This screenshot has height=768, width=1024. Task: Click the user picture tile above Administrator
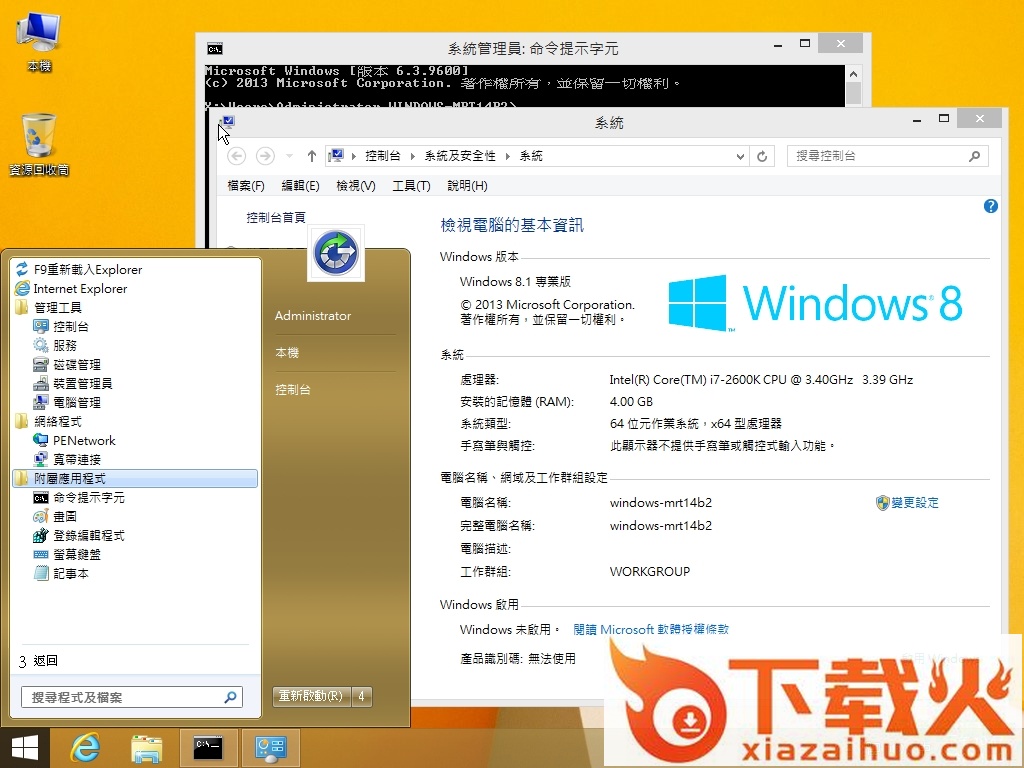click(x=336, y=253)
